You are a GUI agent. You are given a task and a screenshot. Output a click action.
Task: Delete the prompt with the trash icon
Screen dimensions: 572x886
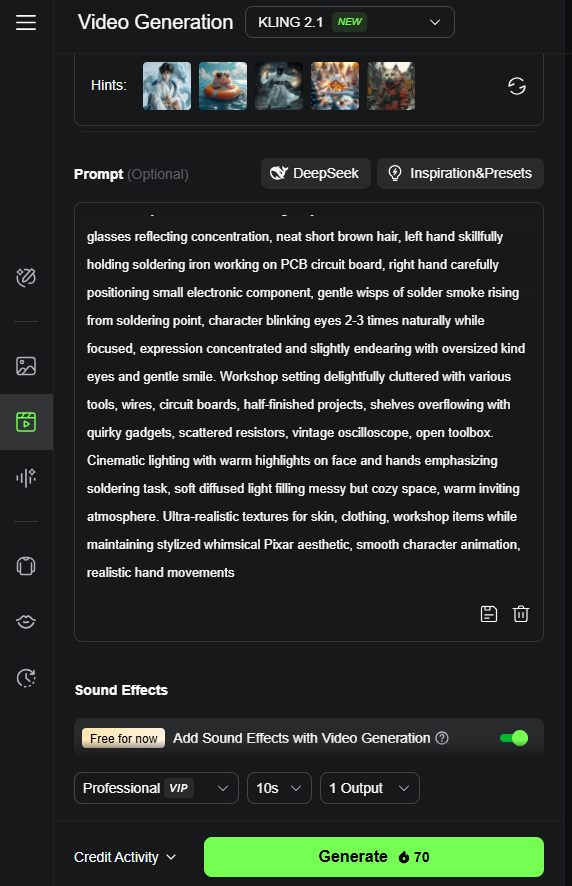pos(521,614)
